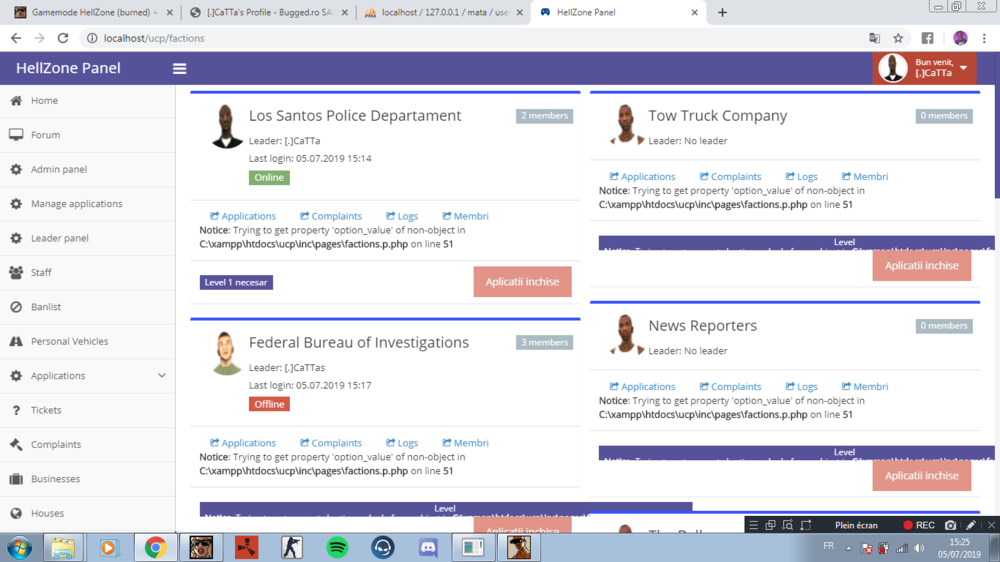Click the Tow Truck Company title
This screenshot has width=1000, height=562.
click(x=717, y=116)
